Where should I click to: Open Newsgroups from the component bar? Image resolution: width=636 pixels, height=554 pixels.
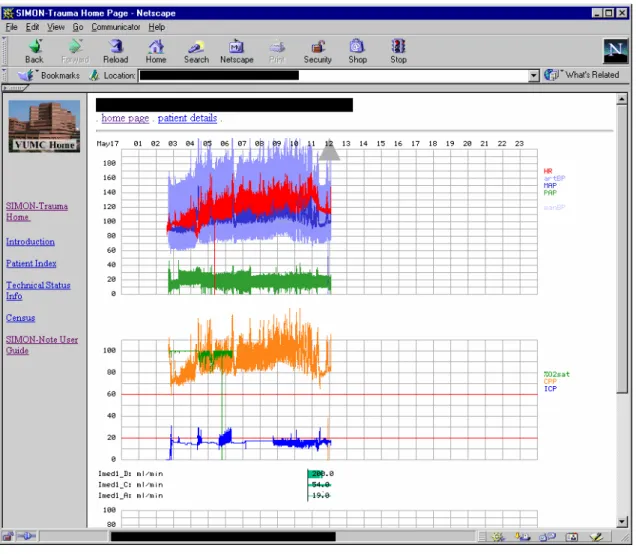click(x=547, y=537)
